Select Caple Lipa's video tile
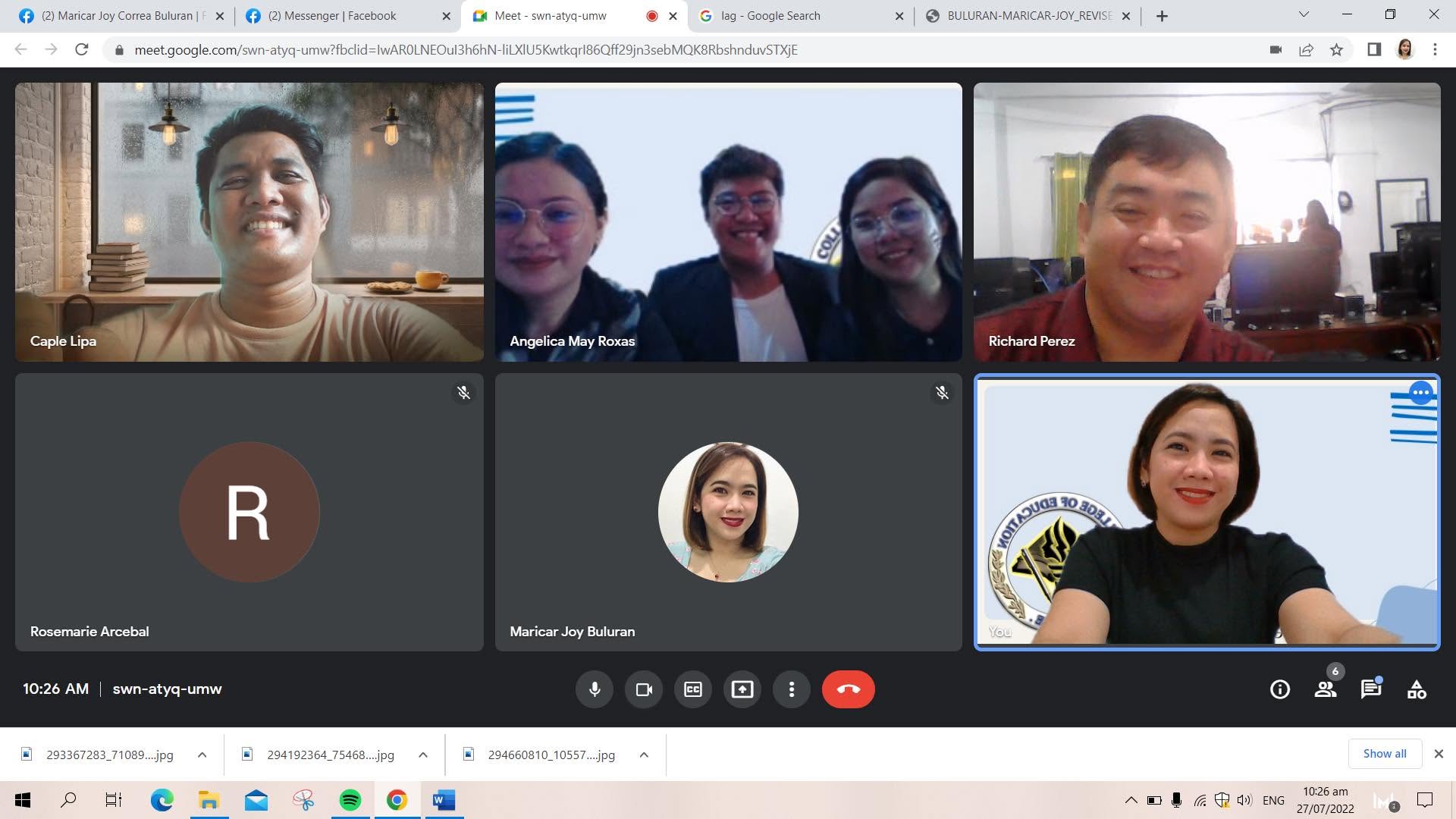Screen dimensions: 1456x819 [249, 222]
